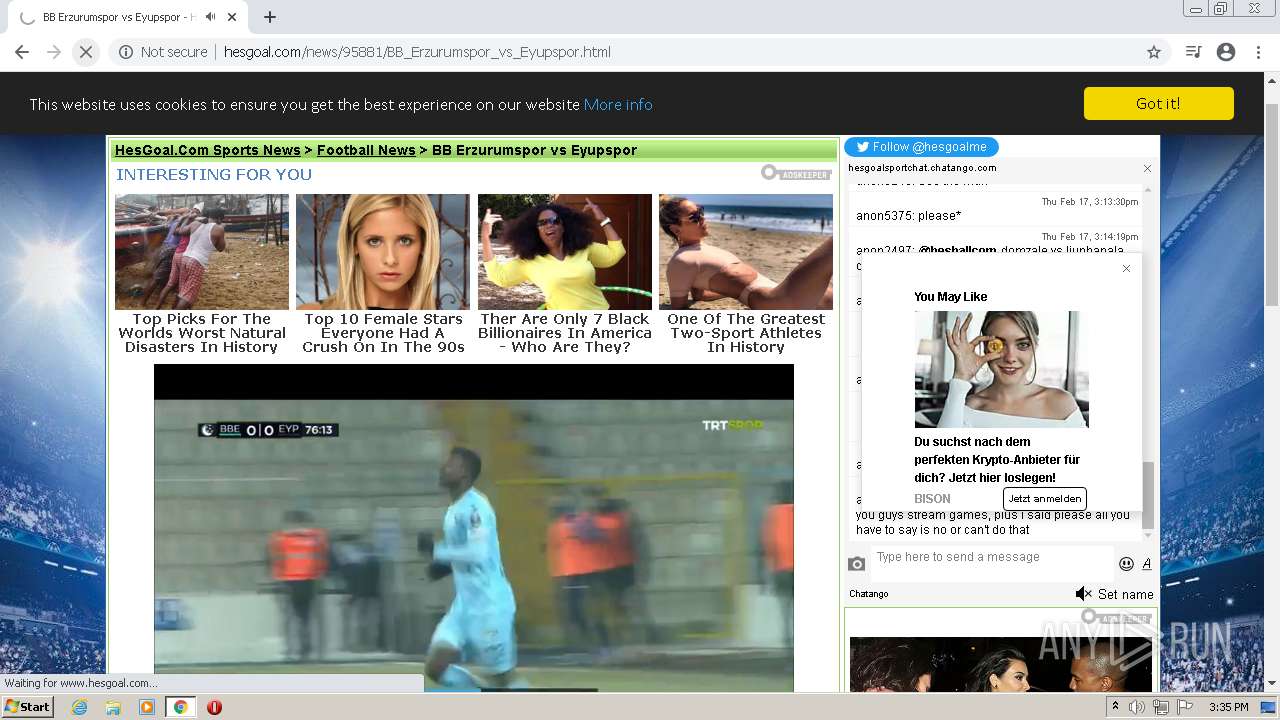Open the 90s female stars thumbnail
Screen dimensions: 1280x720
pos(383,252)
